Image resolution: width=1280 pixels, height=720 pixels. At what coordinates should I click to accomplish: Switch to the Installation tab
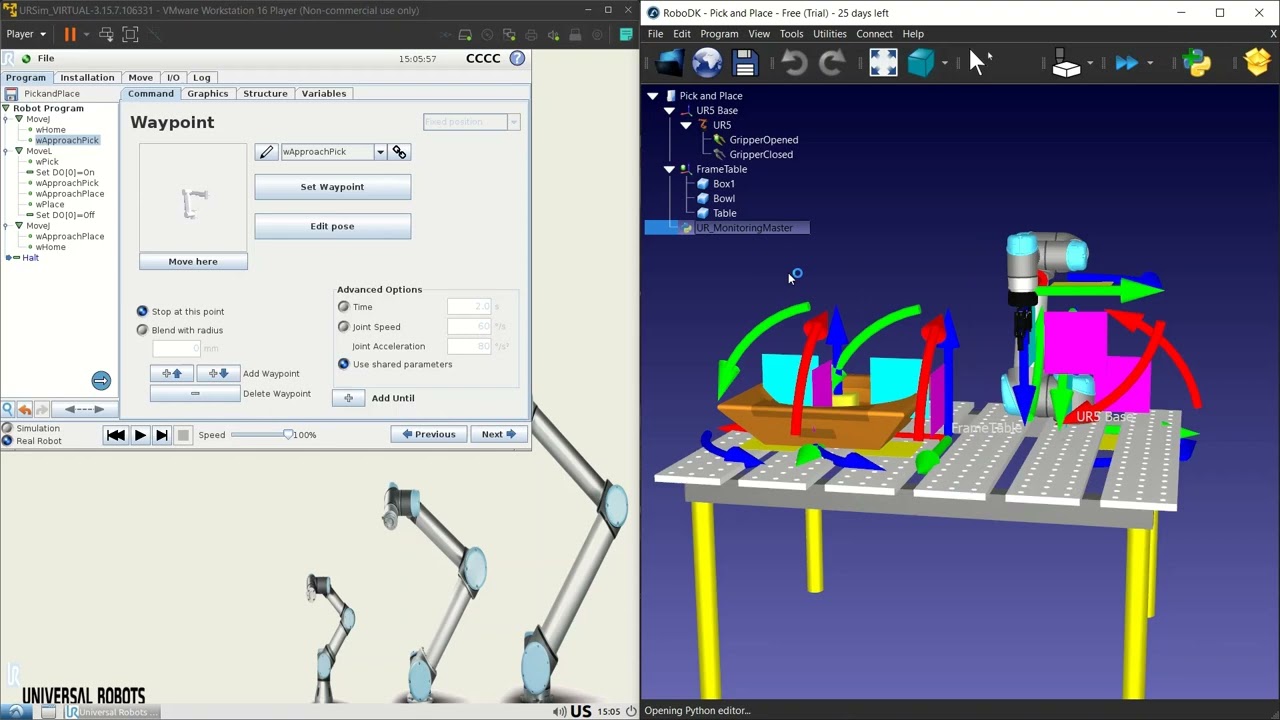pos(87,77)
